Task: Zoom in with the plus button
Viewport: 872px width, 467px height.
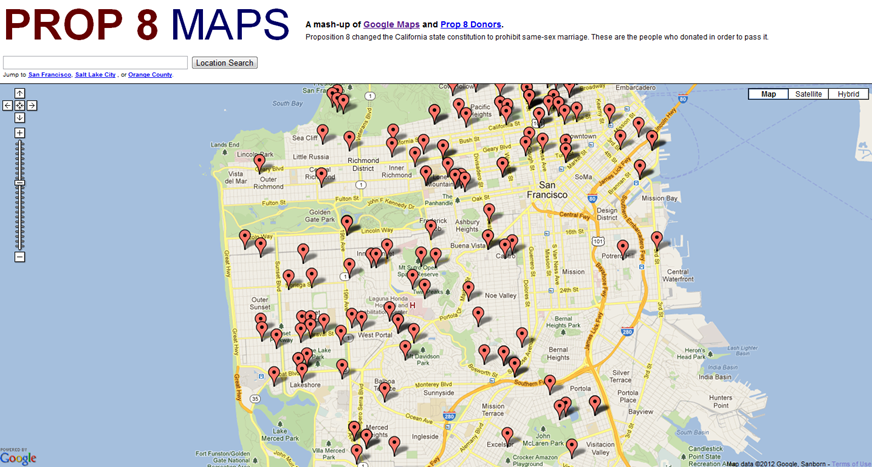Action: coord(19,133)
